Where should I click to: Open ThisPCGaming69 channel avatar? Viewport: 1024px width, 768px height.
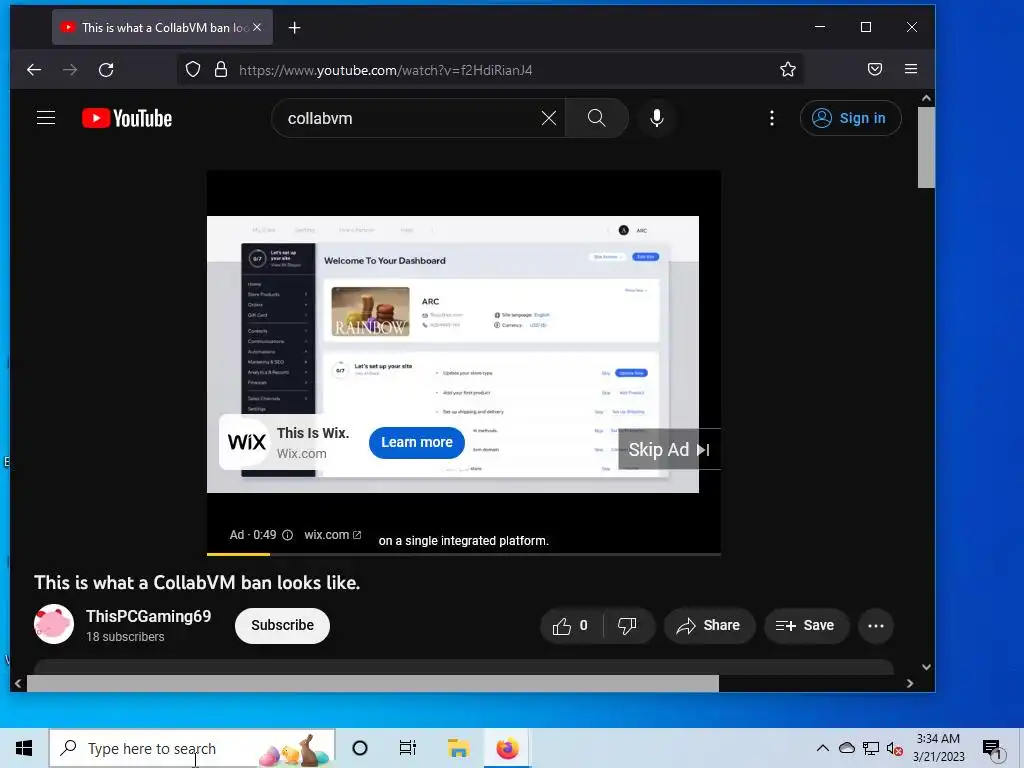pos(54,624)
